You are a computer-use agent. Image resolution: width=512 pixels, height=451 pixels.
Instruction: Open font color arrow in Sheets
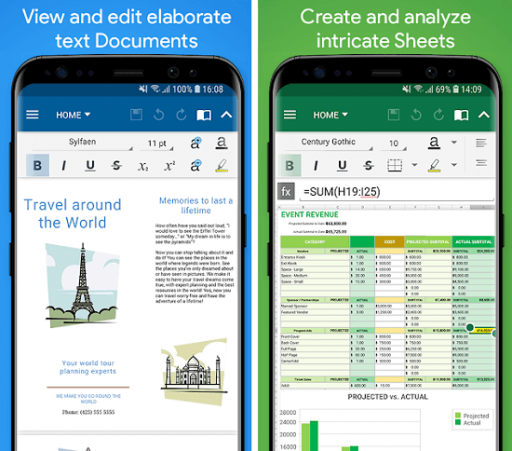(x=454, y=142)
